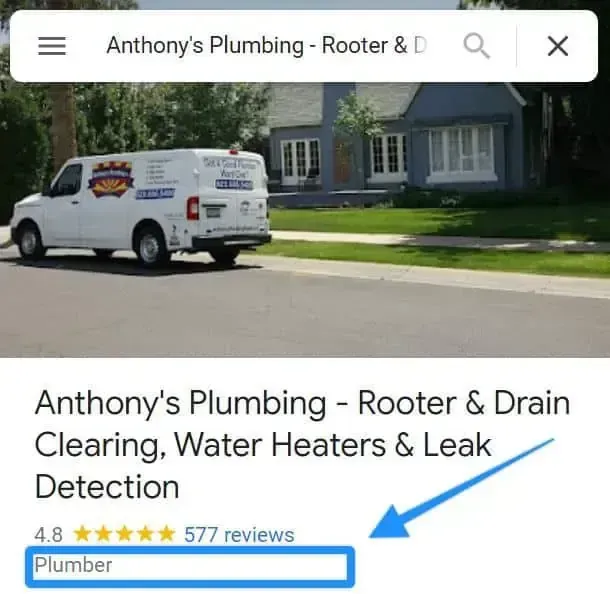Click the green lawn in the photo
This screenshot has width=610, height=594.
[440, 225]
